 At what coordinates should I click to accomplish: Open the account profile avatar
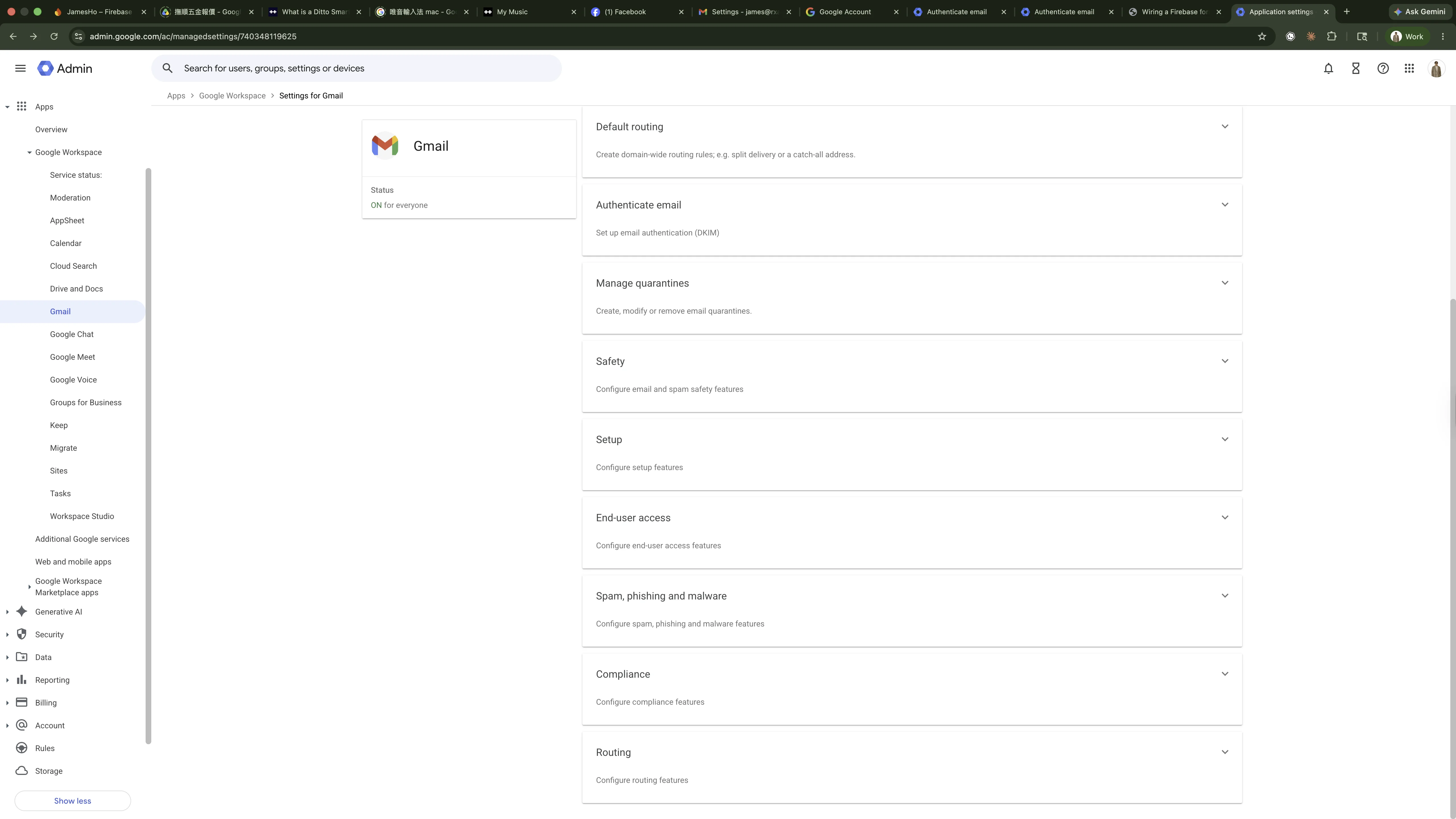click(x=1436, y=68)
